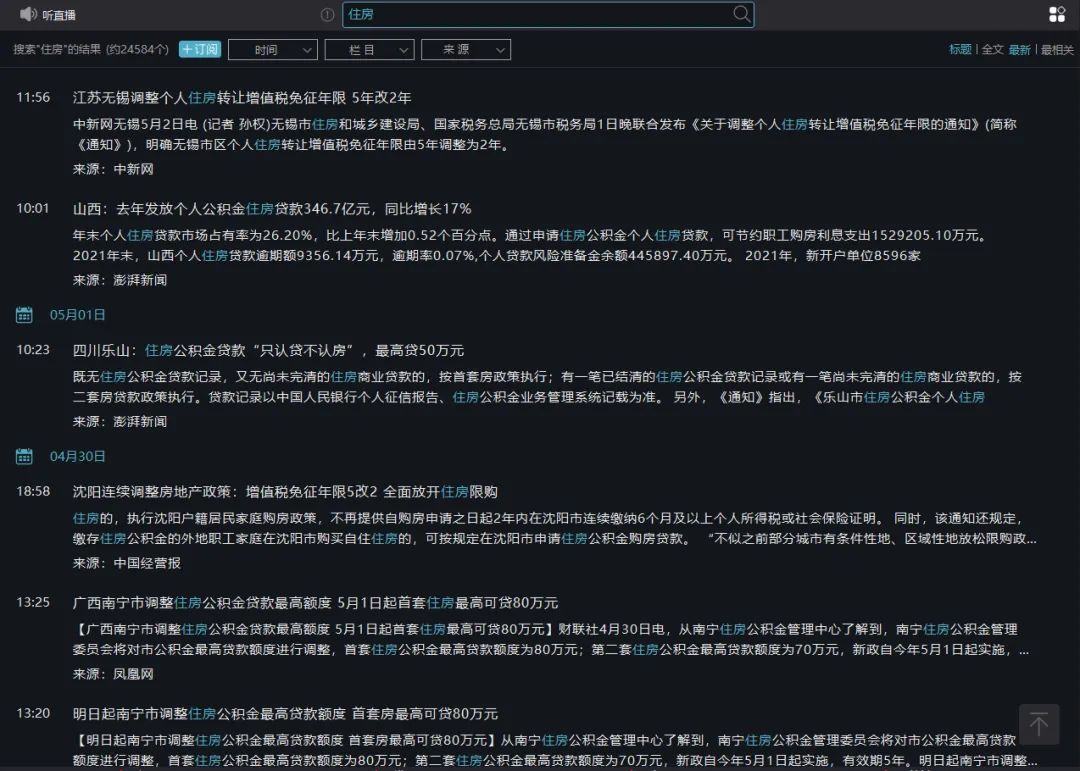Click the 乐山 summary starting 既无住房公积金贷款记录

point(548,387)
